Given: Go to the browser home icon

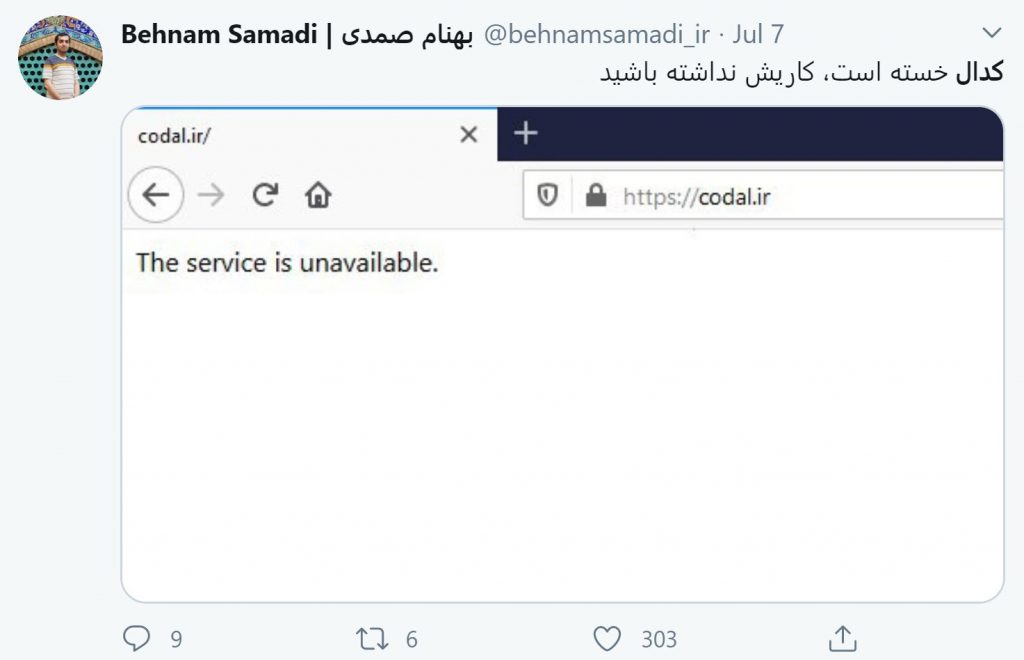Looking at the screenshot, I should [318, 195].
